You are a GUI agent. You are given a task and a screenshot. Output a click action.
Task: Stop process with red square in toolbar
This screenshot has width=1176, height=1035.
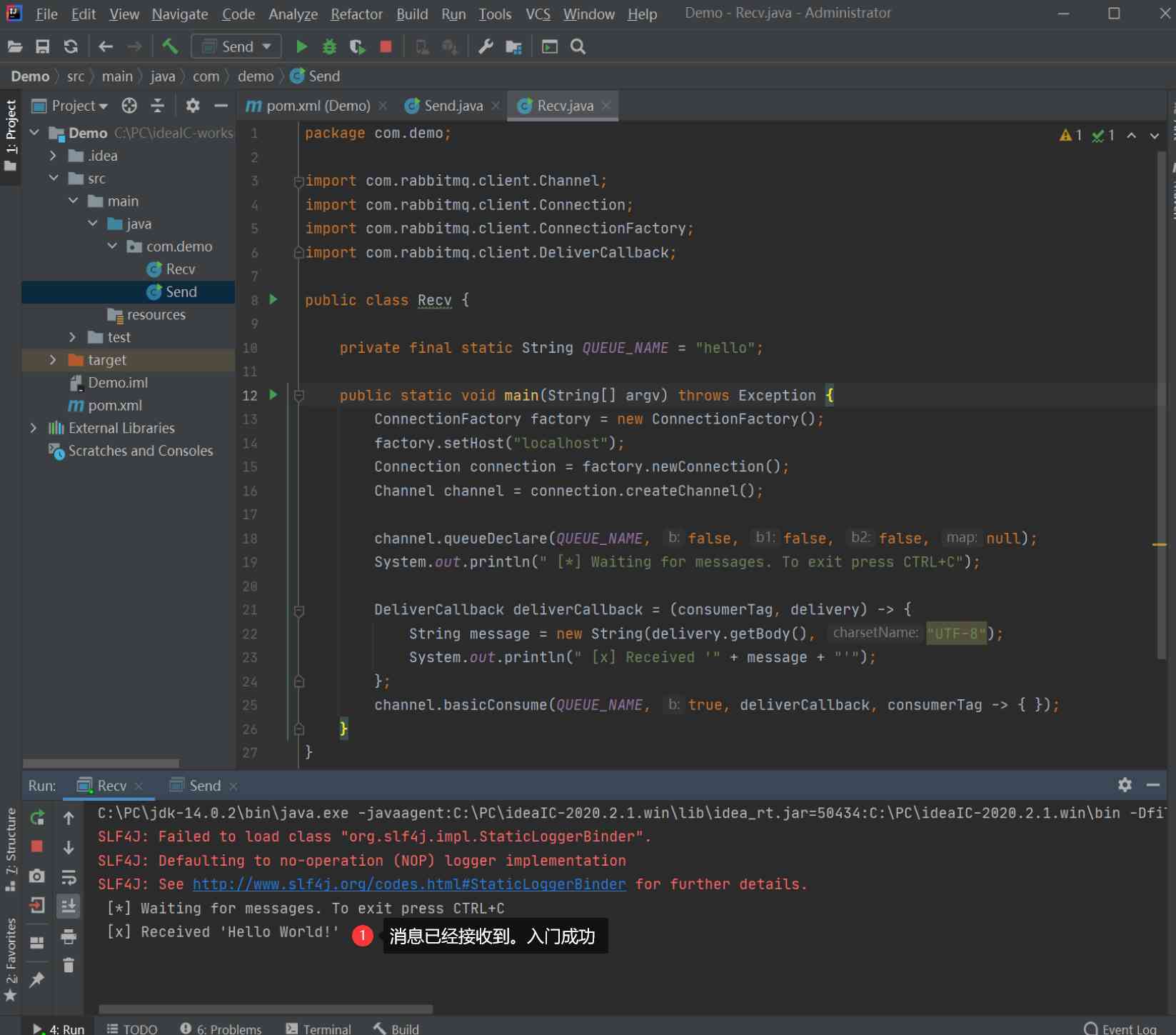[x=386, y=47]
